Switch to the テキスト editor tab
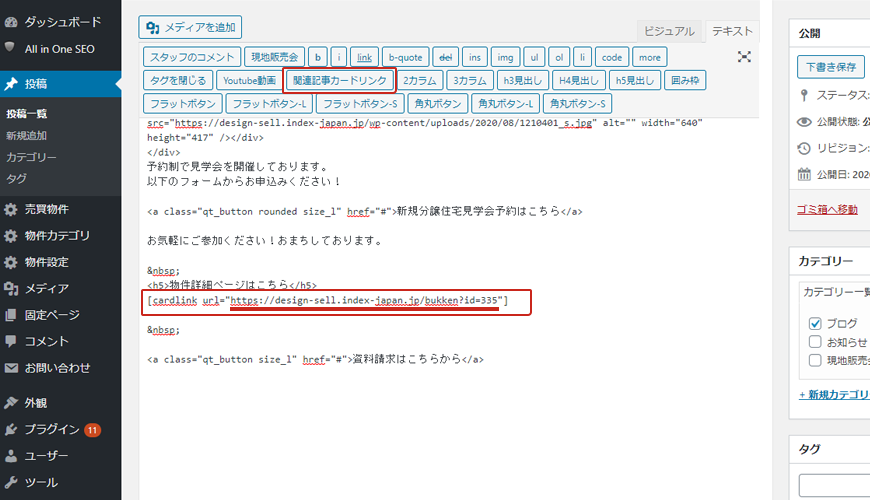The height and width of the screenshot is (500, 870). pos(732,32)
